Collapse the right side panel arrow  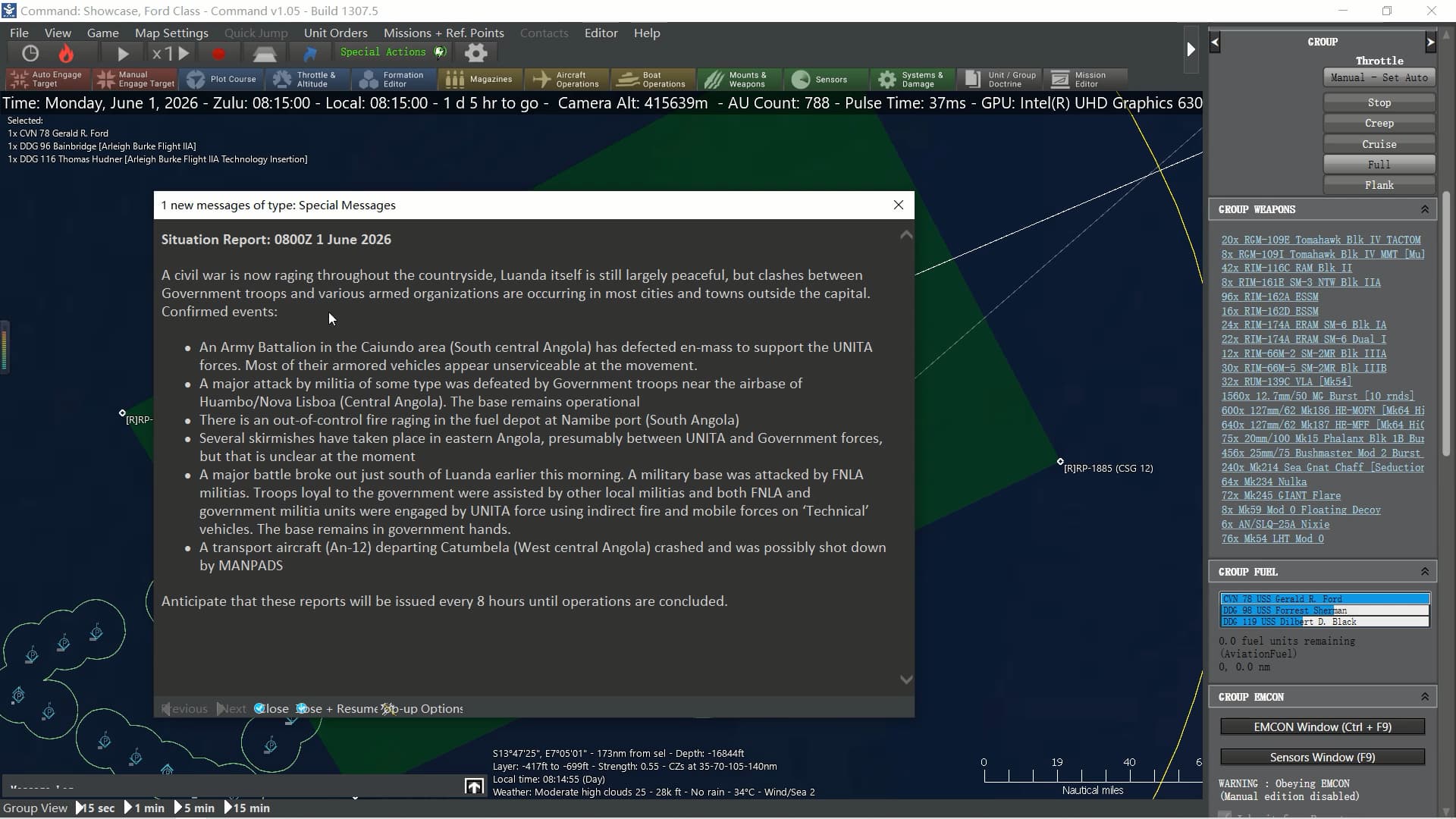point(1191,49)
